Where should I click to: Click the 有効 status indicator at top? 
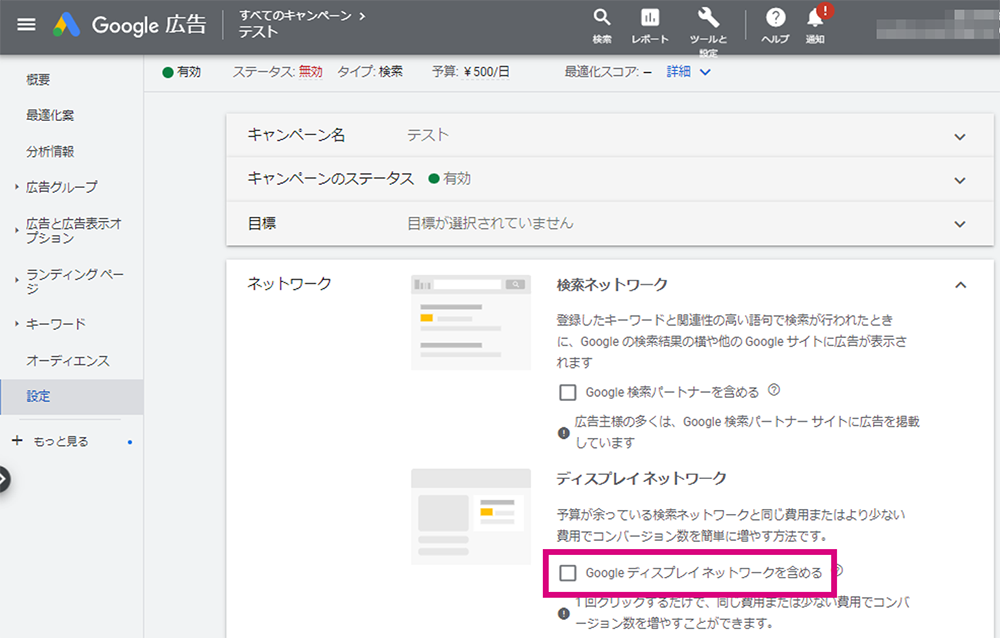(182, 72)
